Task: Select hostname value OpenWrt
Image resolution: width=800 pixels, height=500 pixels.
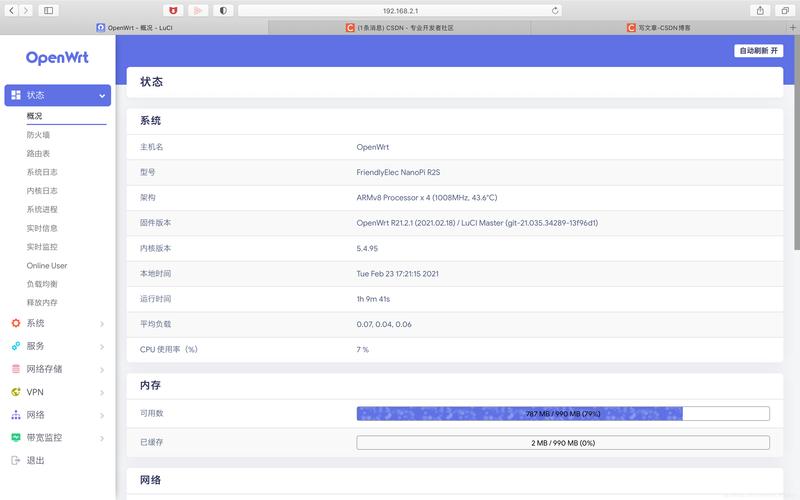Action: pos(372,147)
